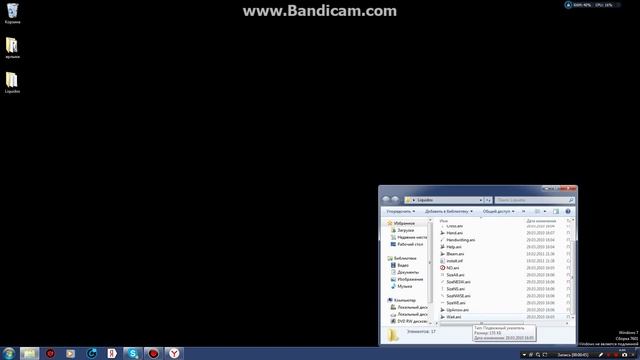Click the Explorer search field

tap(535, 200)
